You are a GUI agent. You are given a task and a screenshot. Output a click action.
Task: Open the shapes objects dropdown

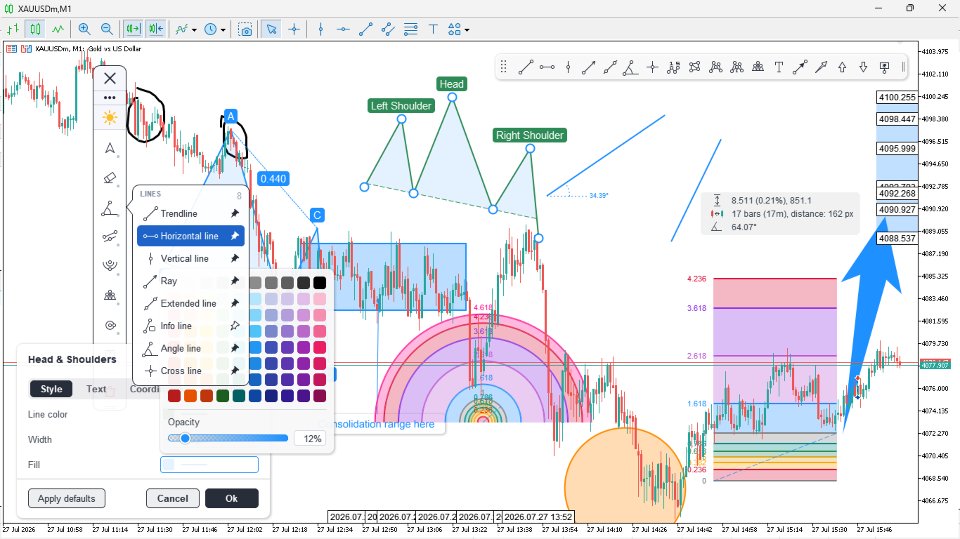click(458, 29)
